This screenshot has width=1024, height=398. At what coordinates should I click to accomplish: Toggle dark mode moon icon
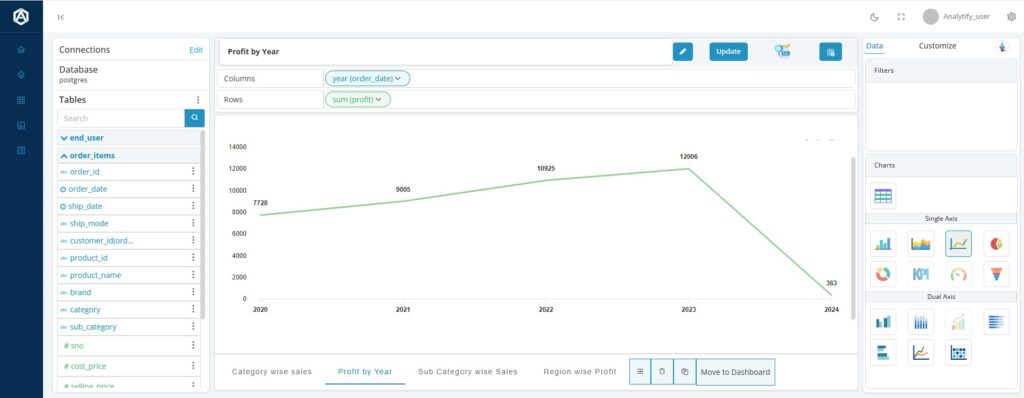(x=874, y=17)
